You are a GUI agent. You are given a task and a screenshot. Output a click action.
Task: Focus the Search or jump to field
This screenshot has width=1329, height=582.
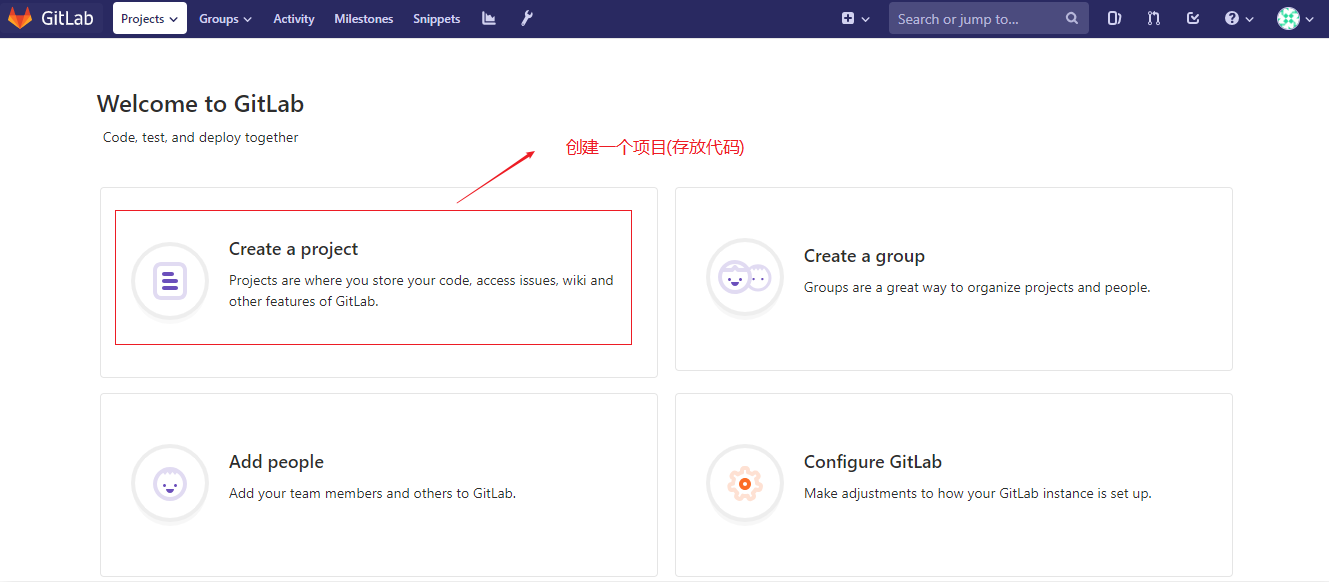[x=988, y=18]
